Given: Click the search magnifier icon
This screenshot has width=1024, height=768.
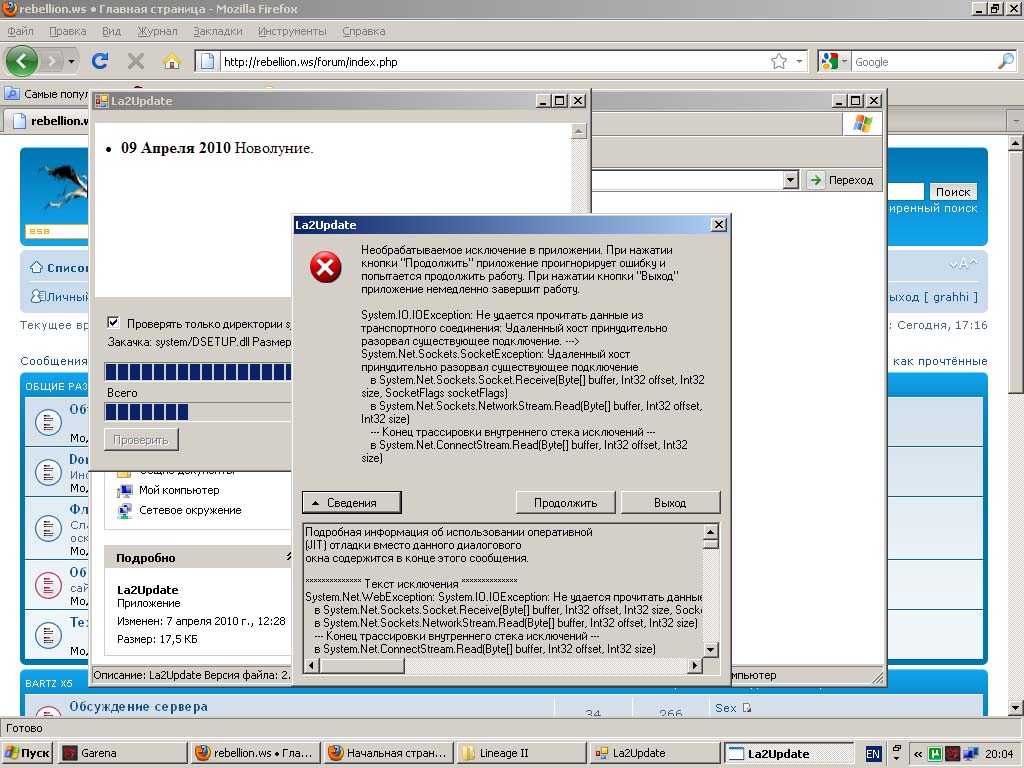Looking at the screenshot, I should pos(1006,61).
